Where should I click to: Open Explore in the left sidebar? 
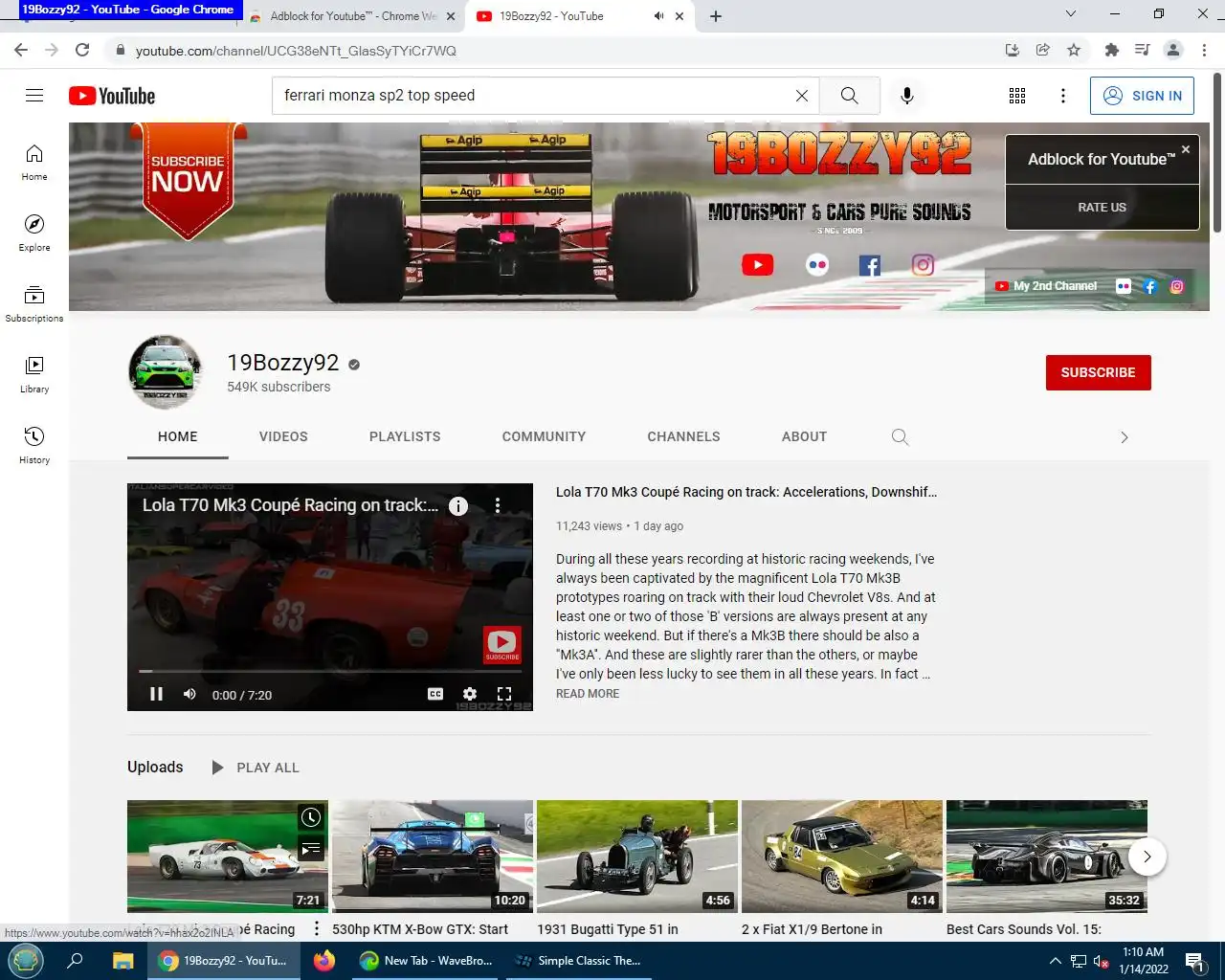click(x=34, y=233)
